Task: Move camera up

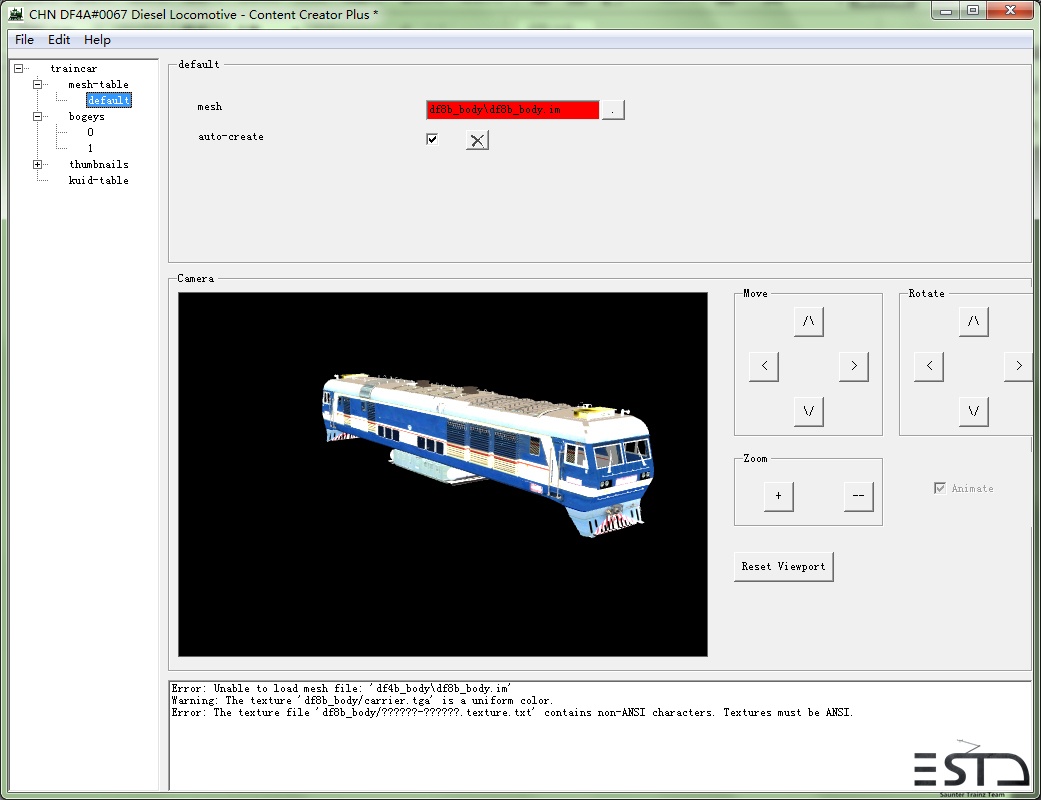Action: 809,321
